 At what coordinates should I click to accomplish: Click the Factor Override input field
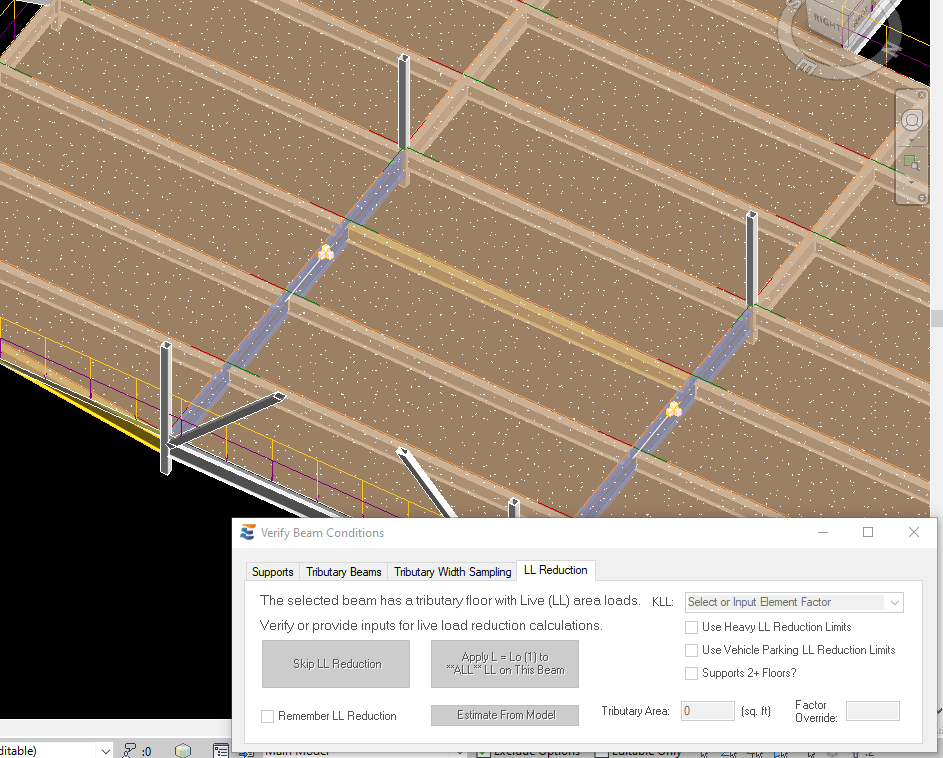[873, 711]
